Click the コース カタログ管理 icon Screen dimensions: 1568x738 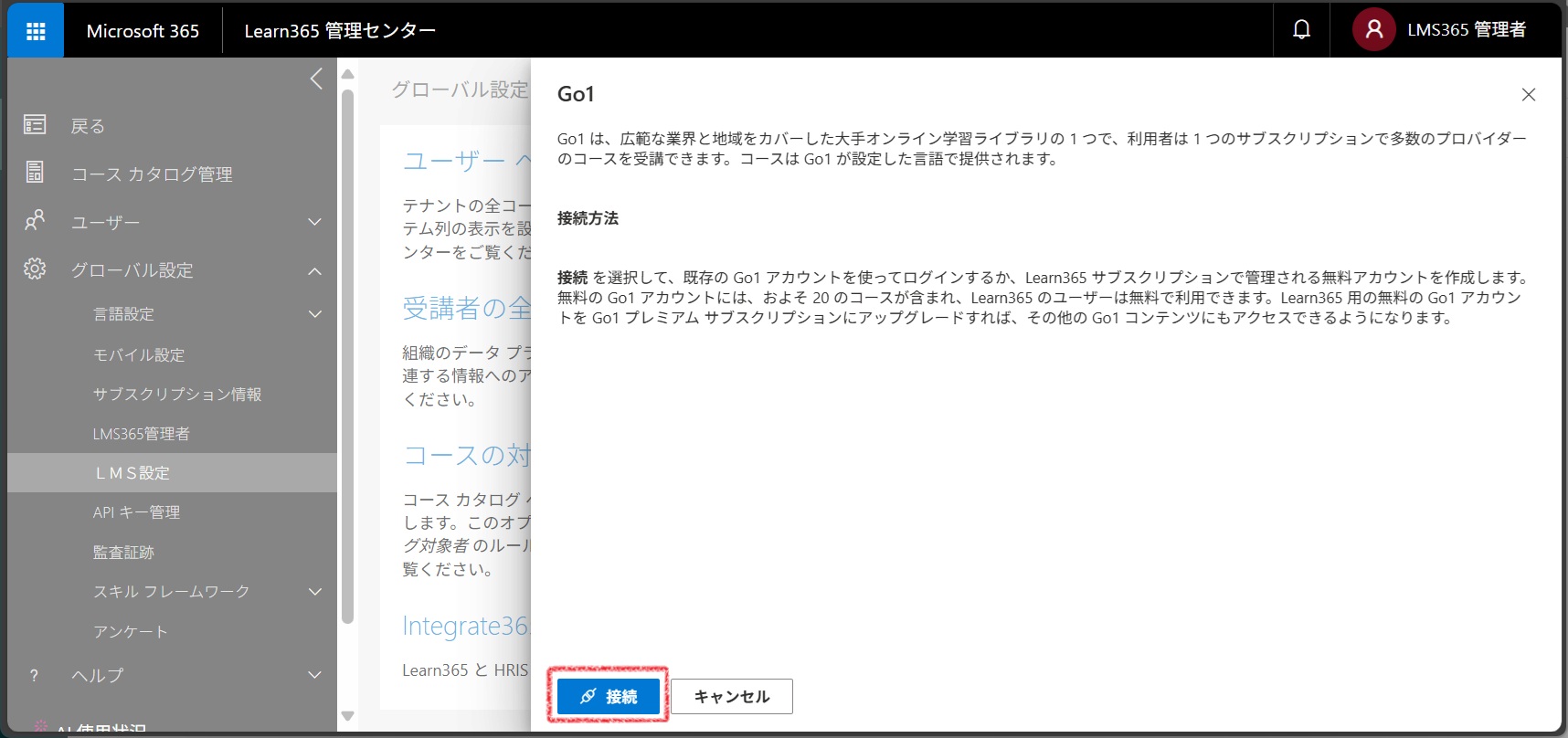coord(35,173)
